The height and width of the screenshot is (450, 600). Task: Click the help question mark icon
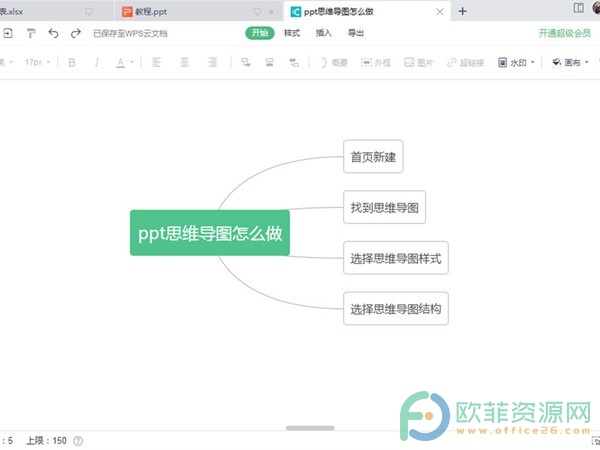[x=78, y=441]
